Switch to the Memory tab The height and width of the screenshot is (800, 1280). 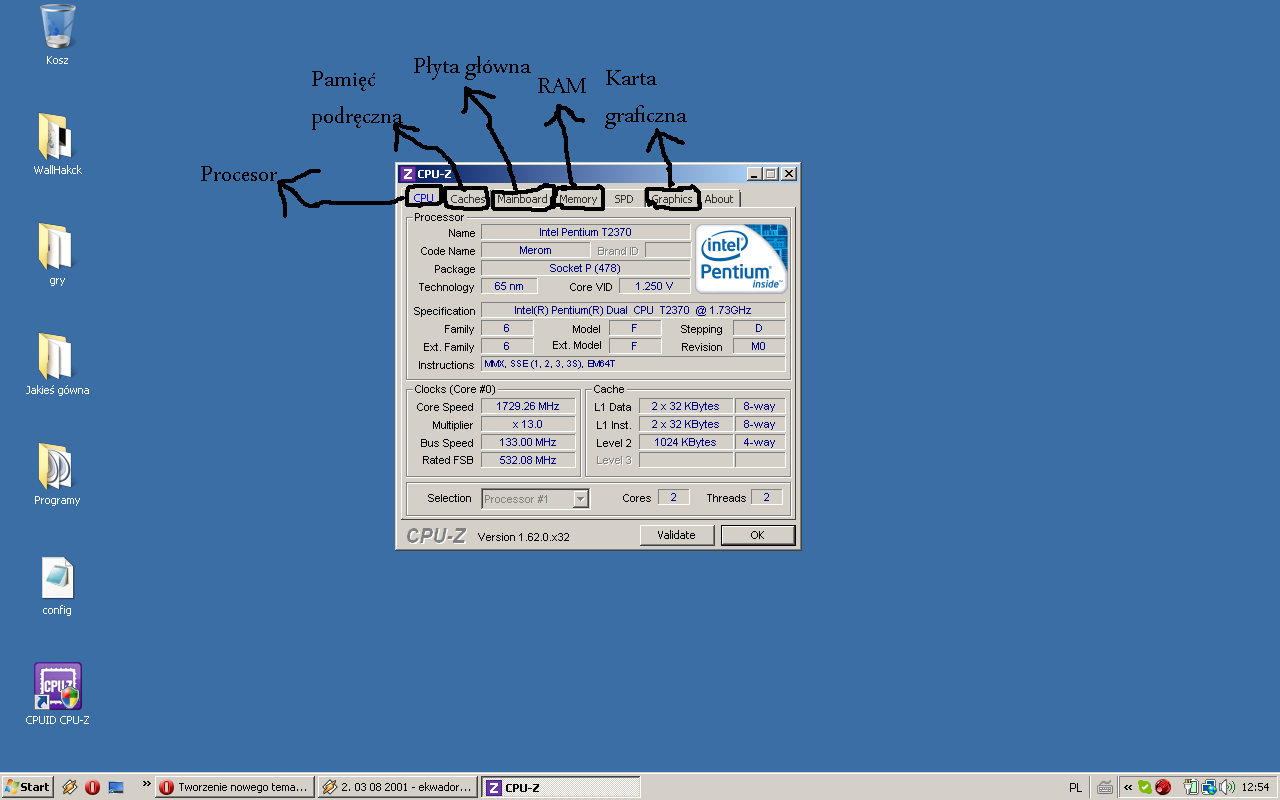[578, 199]
